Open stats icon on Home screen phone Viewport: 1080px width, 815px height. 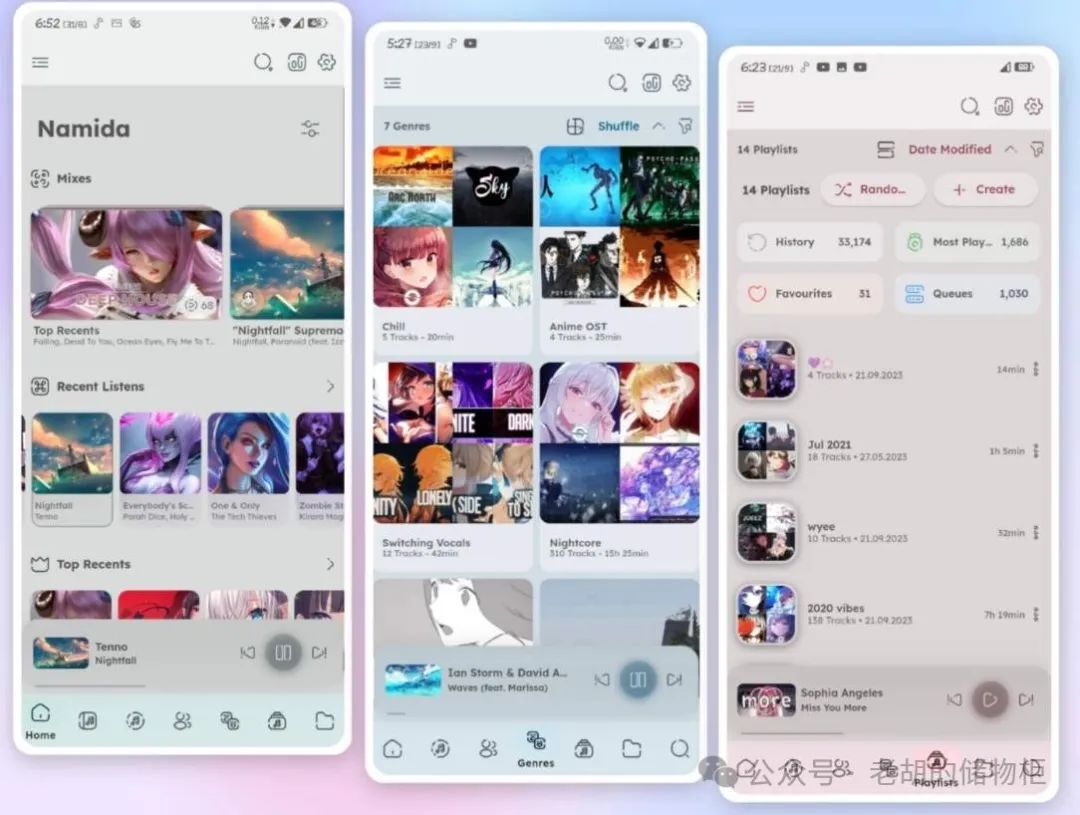[x=297, y=63]
